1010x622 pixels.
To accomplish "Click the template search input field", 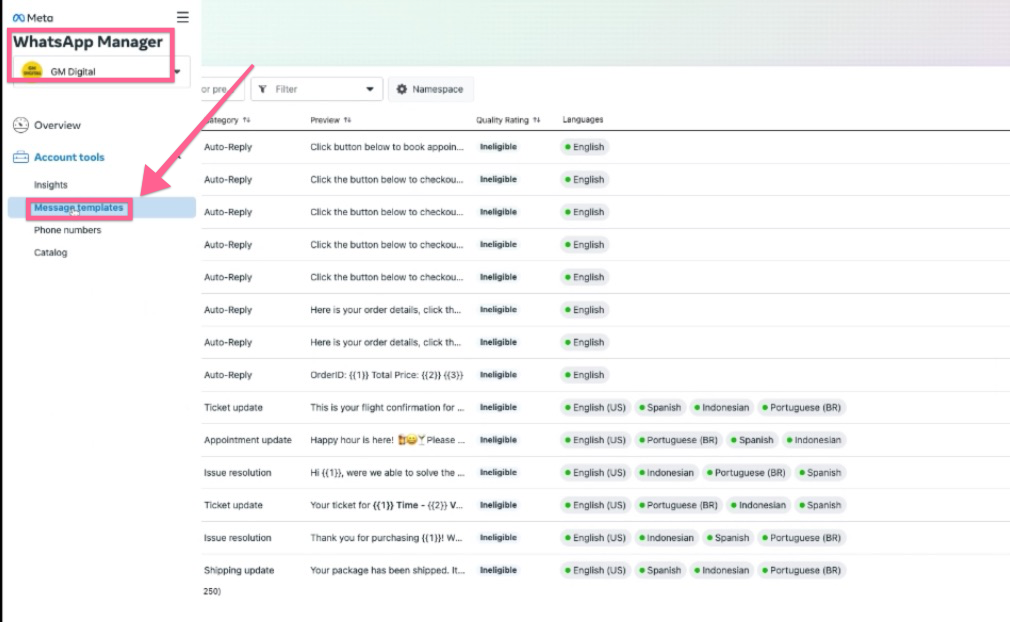I will pyautogui.click(x=220, y=89).
